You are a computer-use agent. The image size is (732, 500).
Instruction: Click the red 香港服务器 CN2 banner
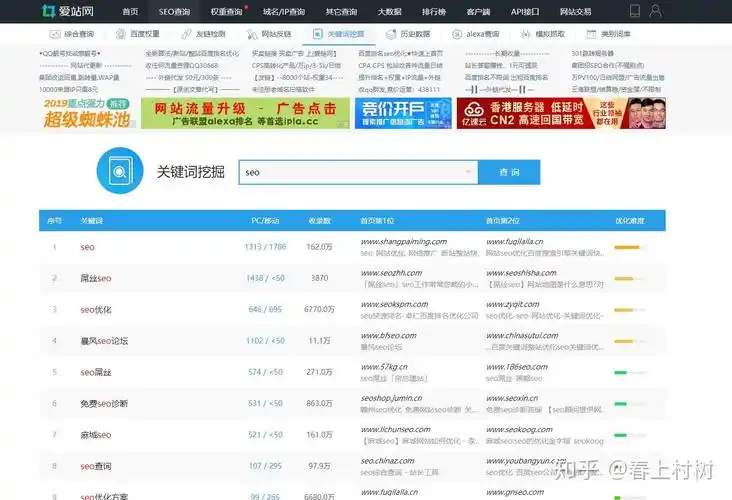pos(561,113)
